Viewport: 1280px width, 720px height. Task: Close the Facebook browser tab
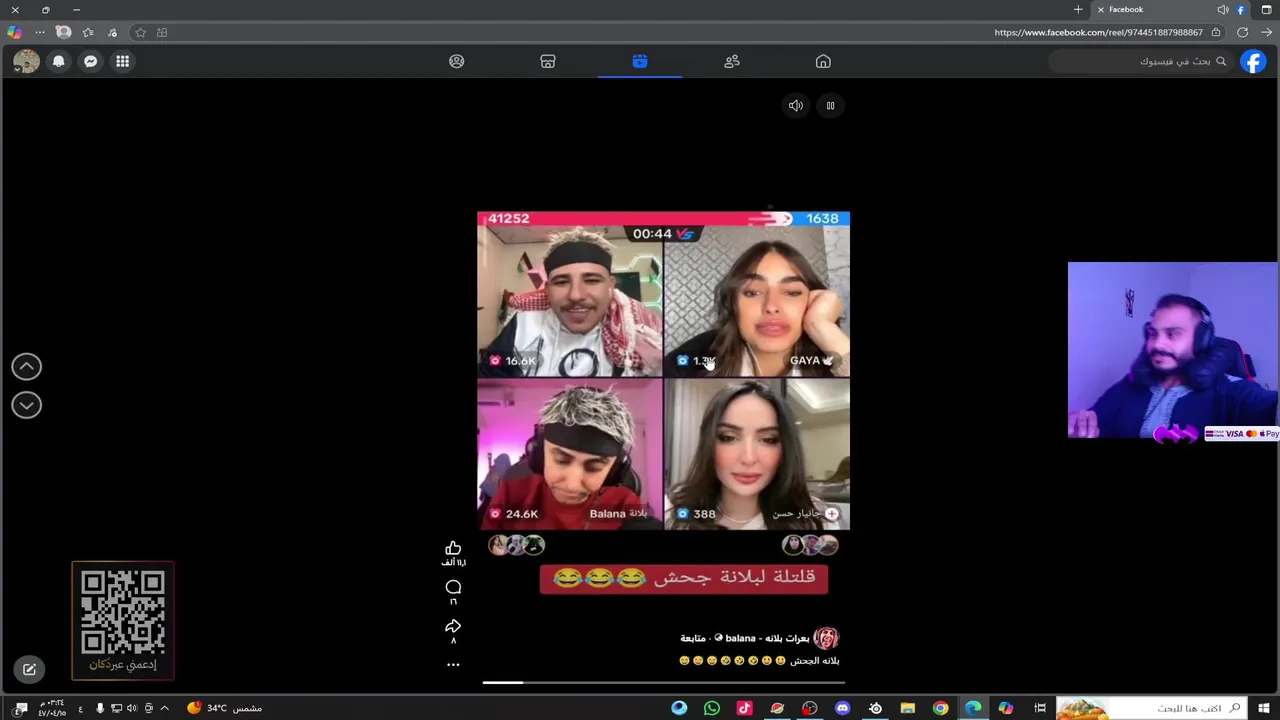click(1101, 9)
